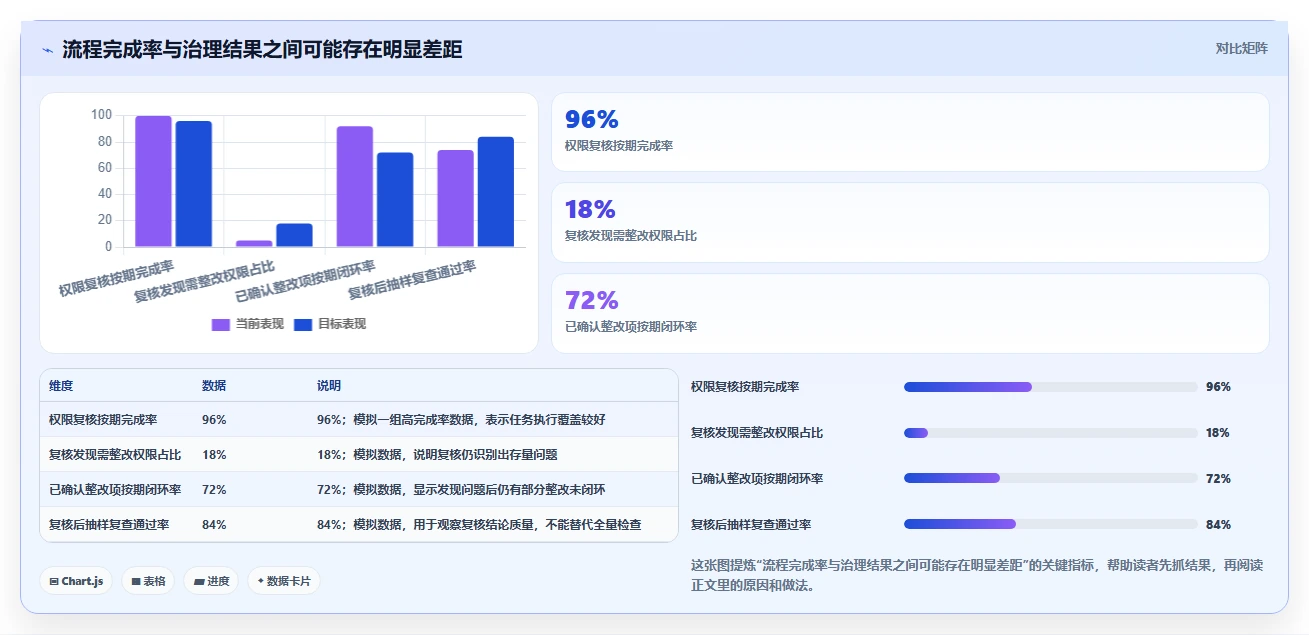The height and width of the screenshot is (635, 1309).
Task: Click the 数据卡片 tag pill
Action: [x=283, y=581]
